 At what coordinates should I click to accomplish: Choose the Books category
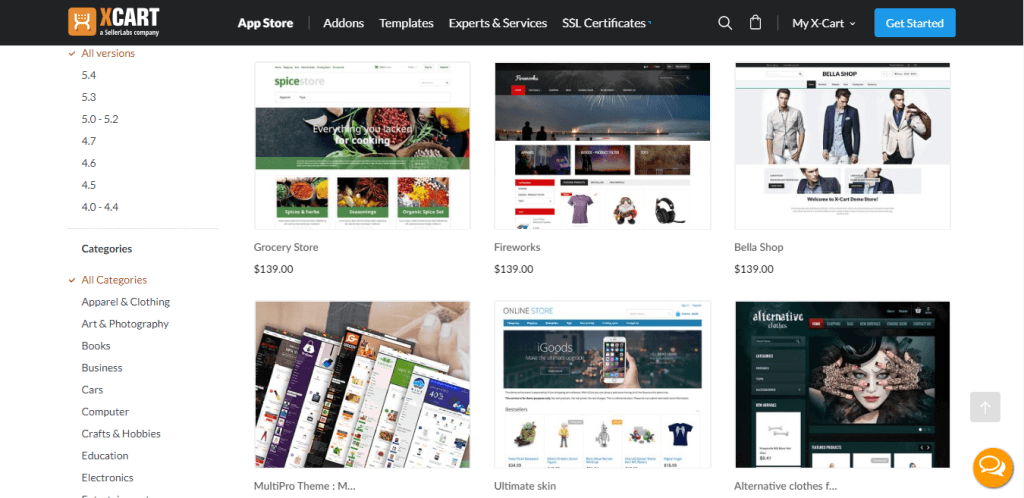(96, 346)
